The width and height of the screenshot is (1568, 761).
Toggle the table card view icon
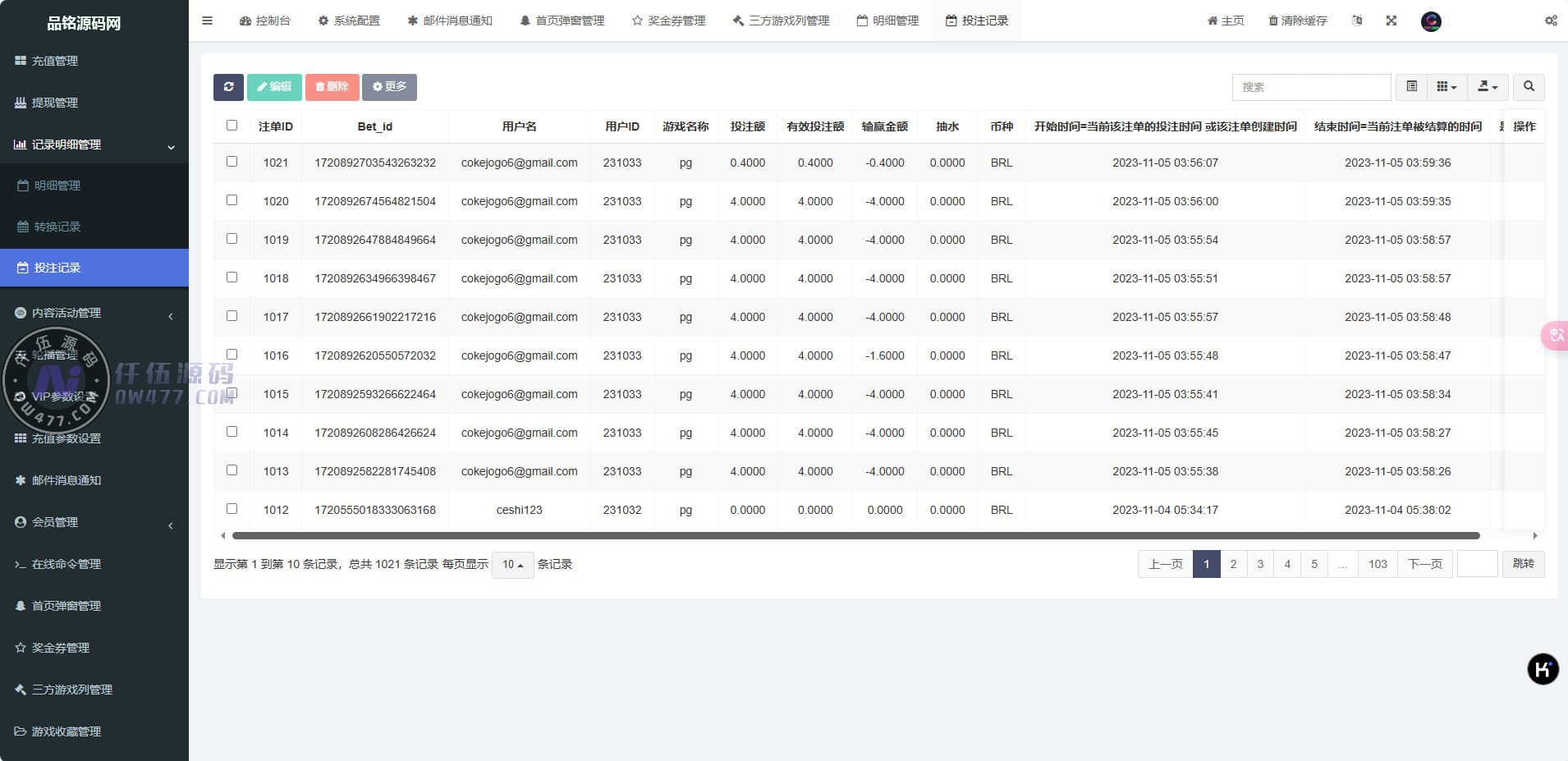click(x=1411, y=87)
